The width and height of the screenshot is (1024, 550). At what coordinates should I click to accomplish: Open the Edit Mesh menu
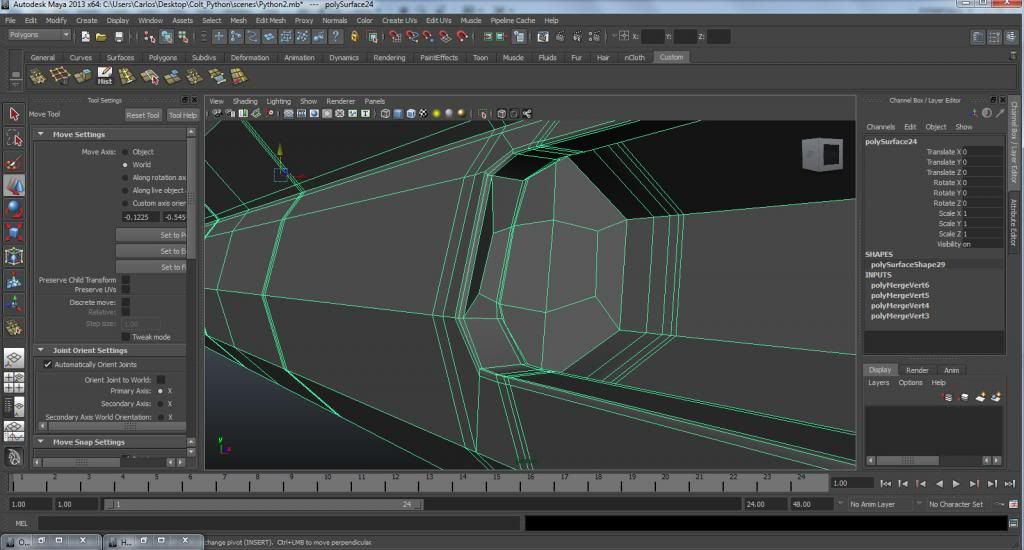270,20
